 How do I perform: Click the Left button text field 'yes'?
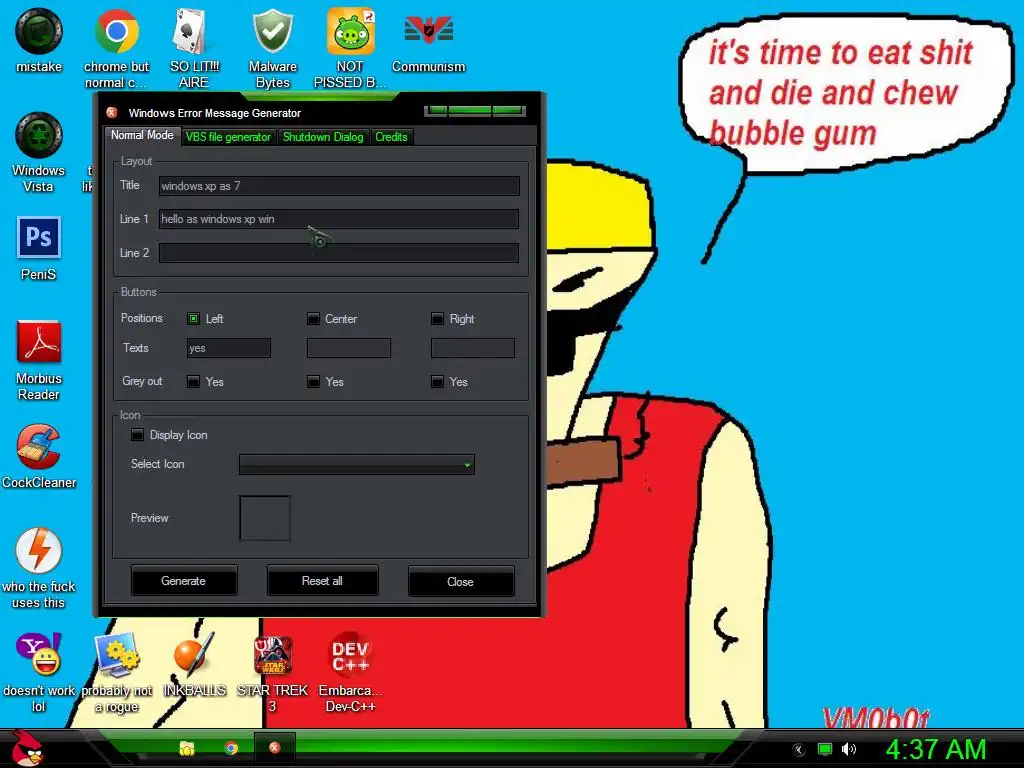click(229, 348)
